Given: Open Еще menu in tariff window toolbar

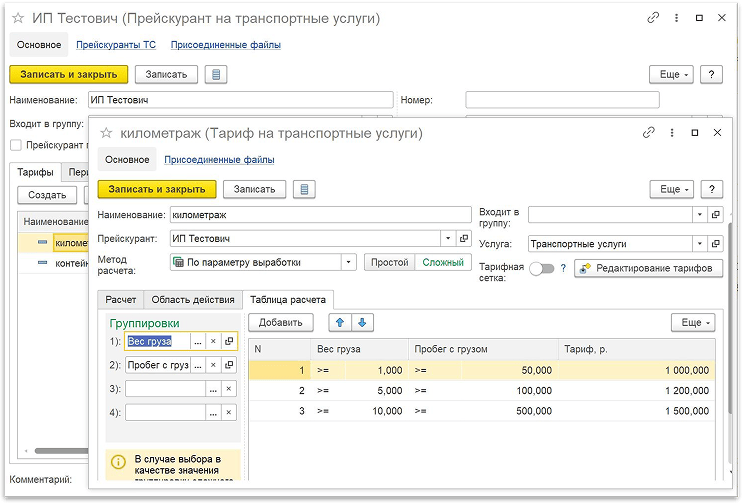Looking at the screenshot, I should [x=674, y=189].
